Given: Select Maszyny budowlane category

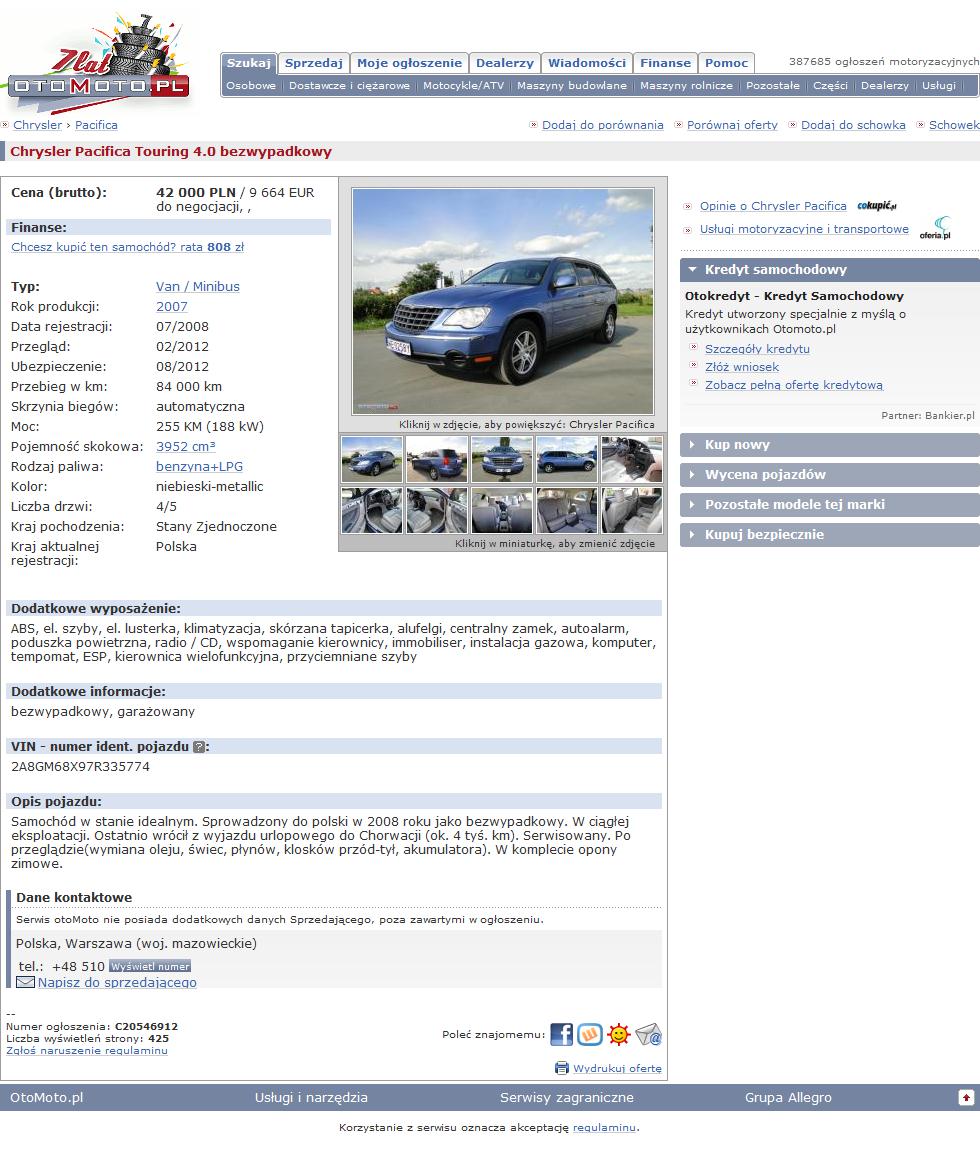Looking at the screenshot, I should tap(572, 85).
